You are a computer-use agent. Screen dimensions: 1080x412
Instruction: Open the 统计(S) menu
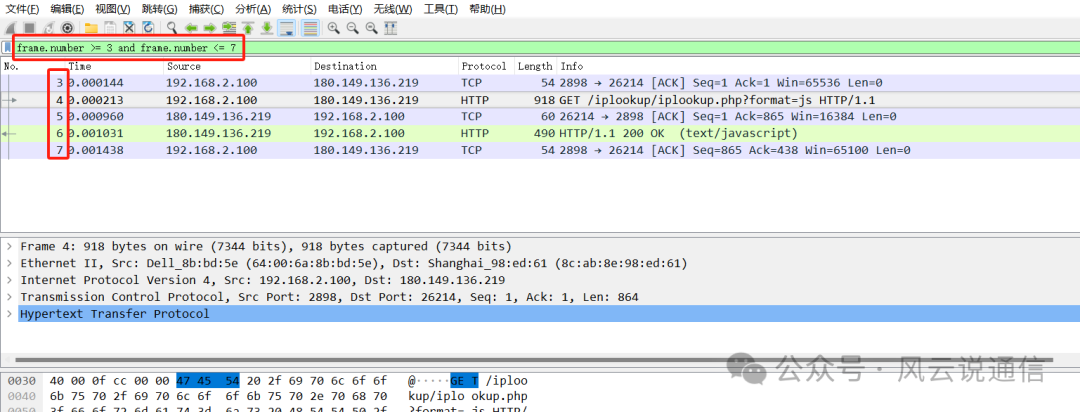click(x=298, y=9)
